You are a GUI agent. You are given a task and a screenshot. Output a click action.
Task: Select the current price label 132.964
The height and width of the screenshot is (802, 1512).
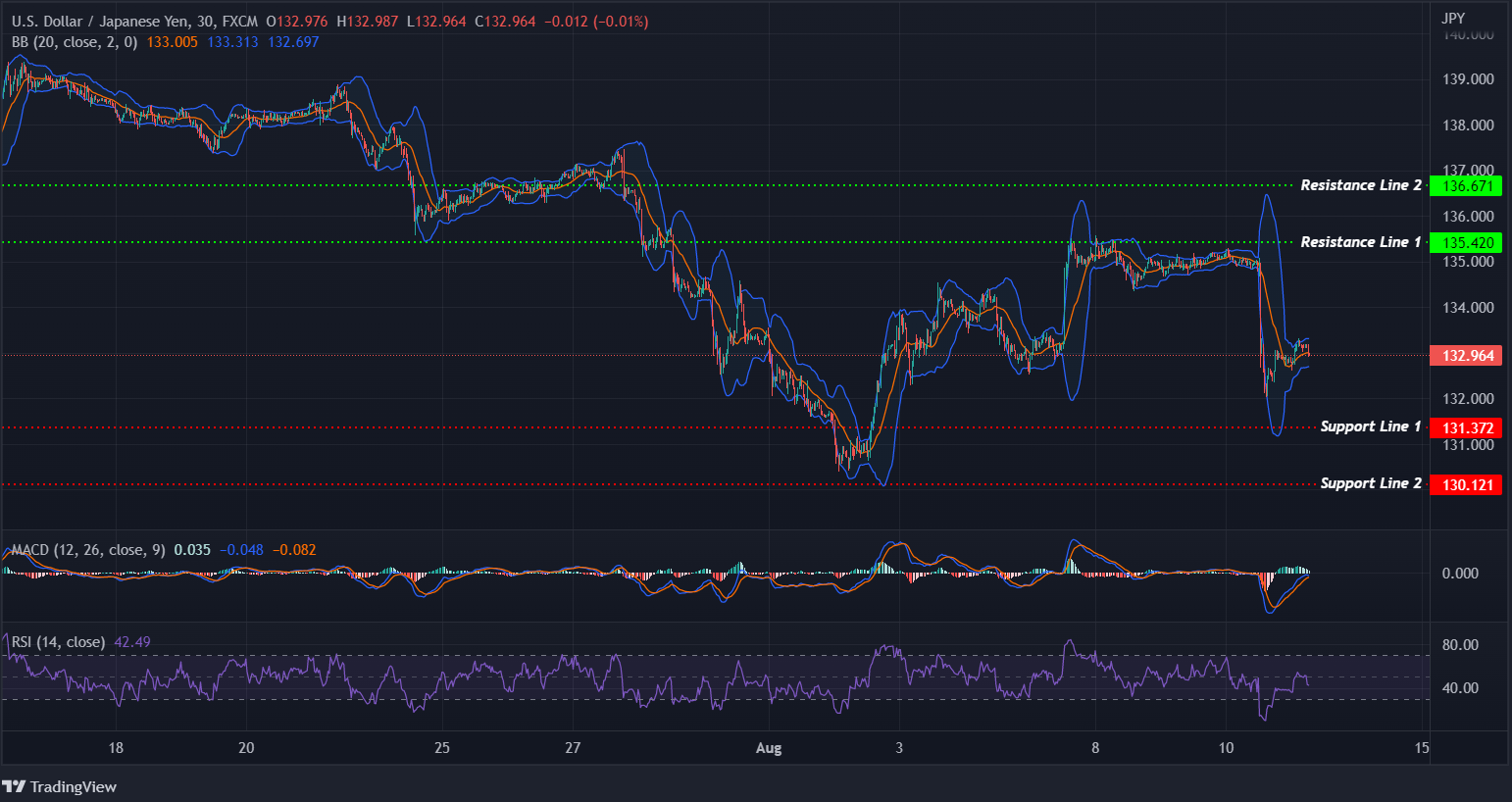coord(1466,355)
